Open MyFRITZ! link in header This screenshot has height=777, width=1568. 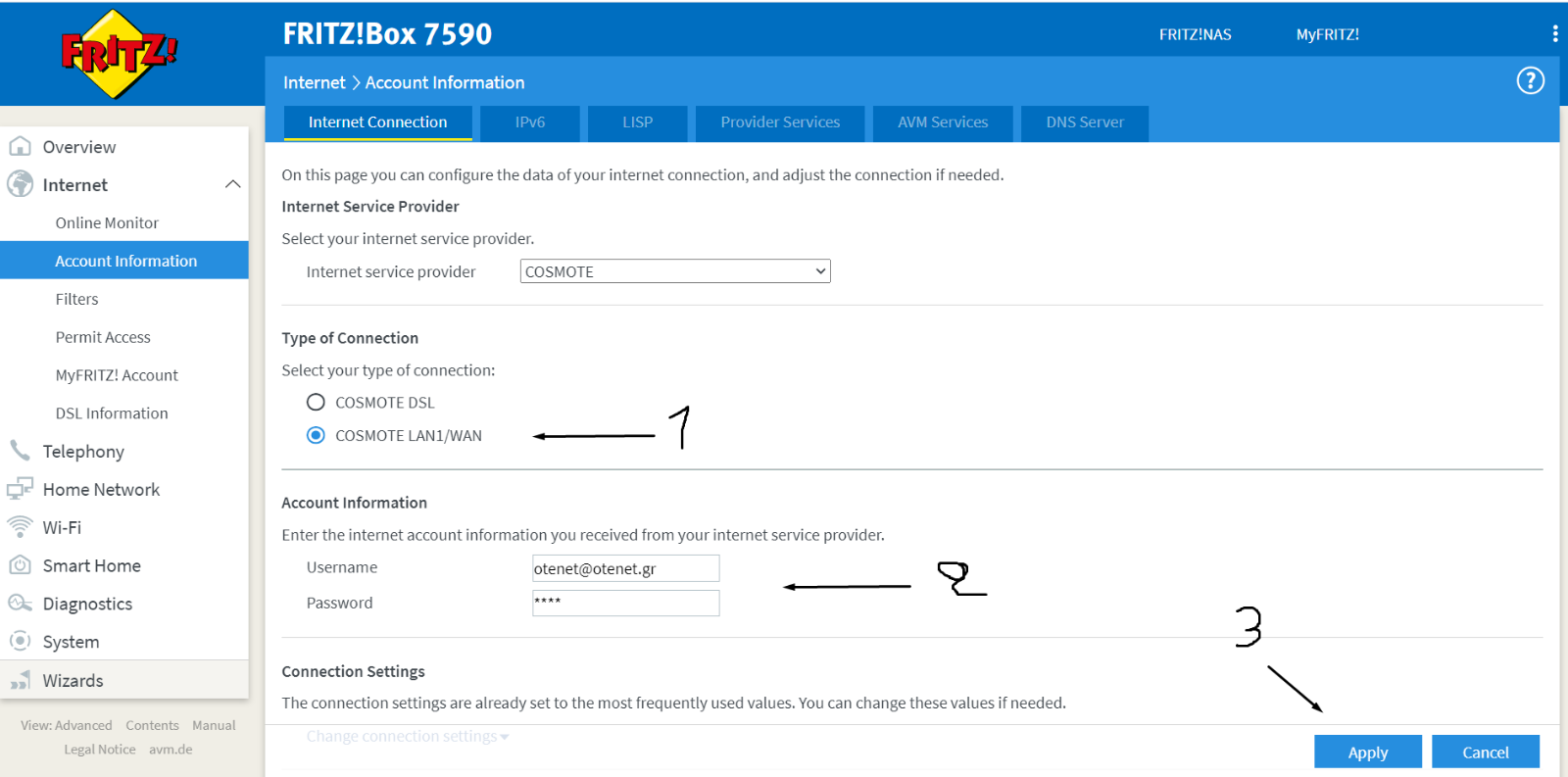pyautogui.click(x=1328, y=34)
